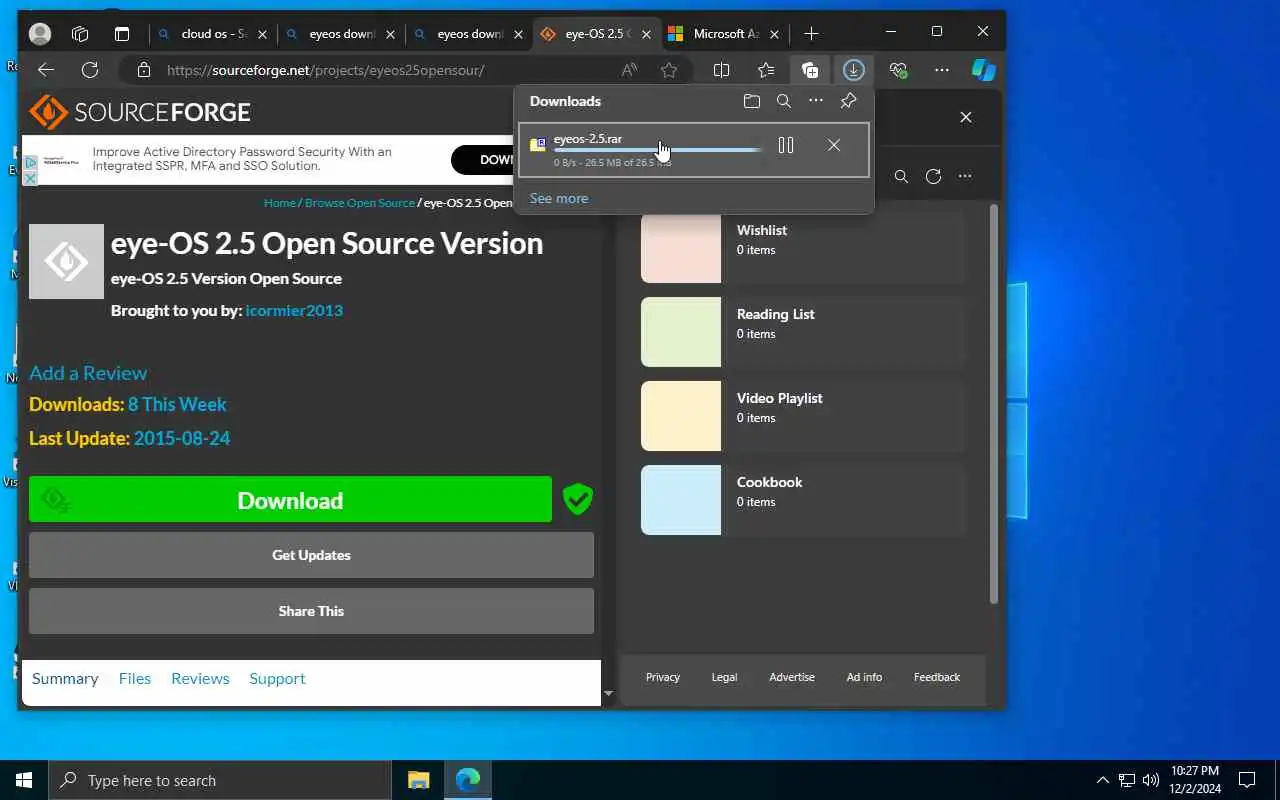Image resolution: width=1280 pixels, height=800 pixels.
Task: Close the ad banner X icon
Action: pos(30,178)
